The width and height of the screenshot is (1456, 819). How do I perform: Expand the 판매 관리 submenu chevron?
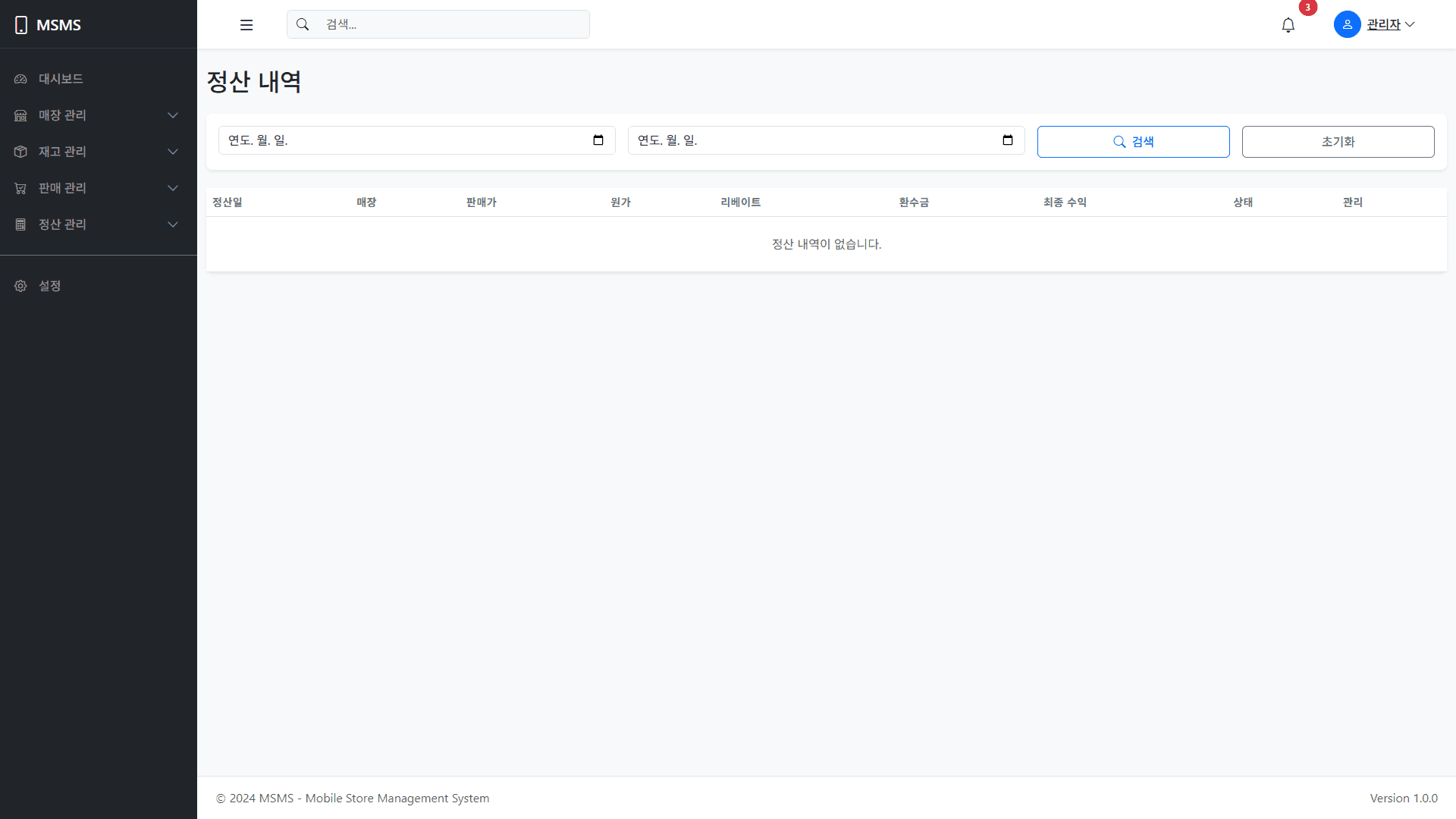[173, 188]
